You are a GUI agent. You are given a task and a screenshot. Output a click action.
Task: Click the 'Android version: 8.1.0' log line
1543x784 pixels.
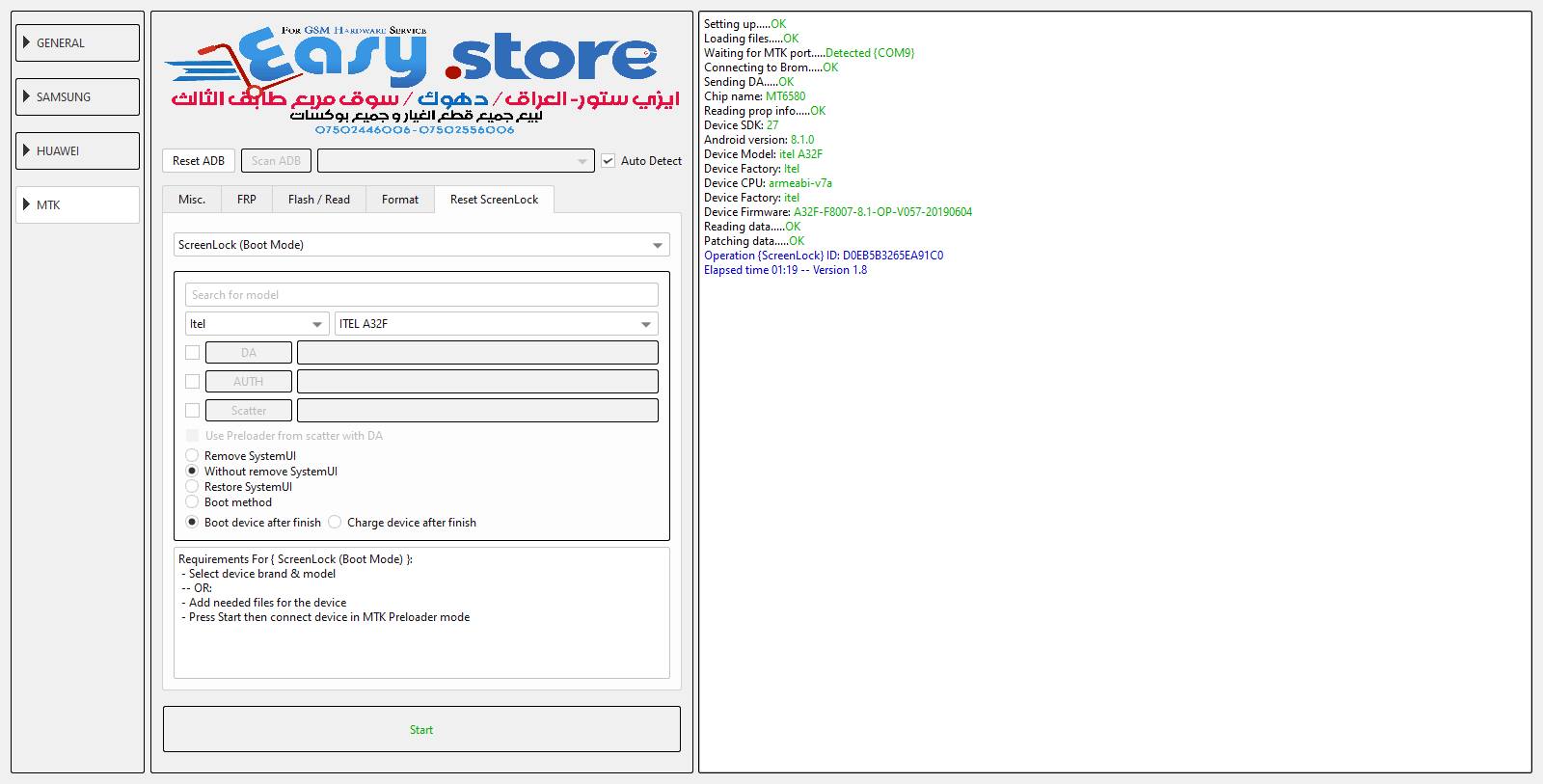click(x=759, y=140)
